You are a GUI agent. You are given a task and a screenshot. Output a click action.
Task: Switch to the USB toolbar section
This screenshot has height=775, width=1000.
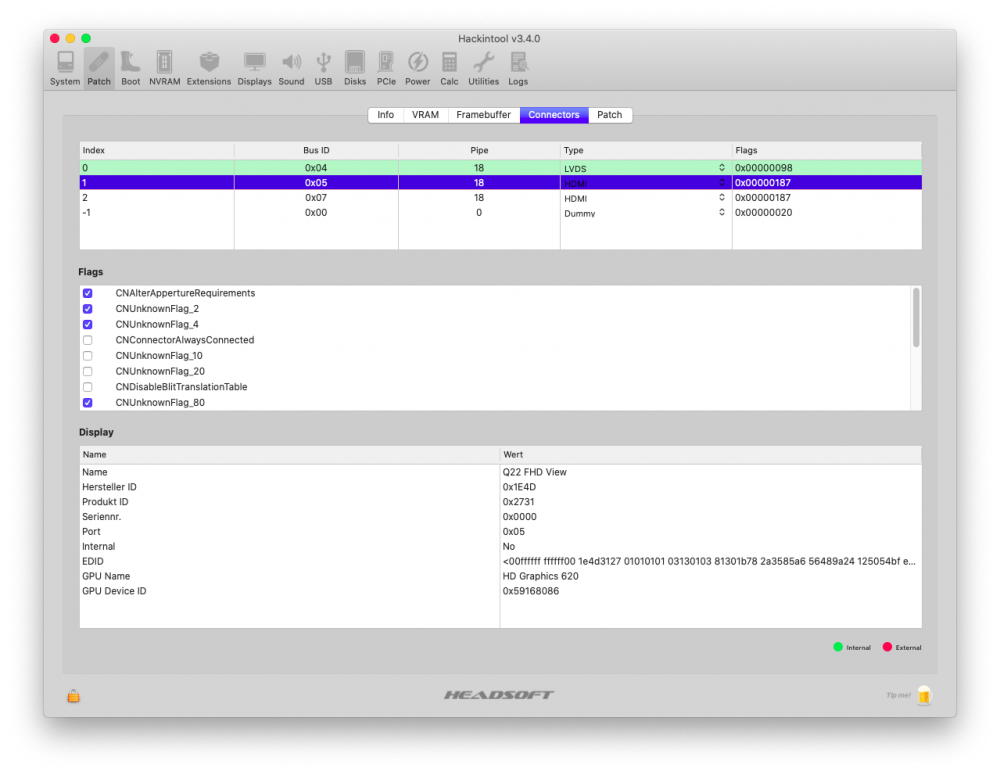pyautogui.click(x=323, y=67)
